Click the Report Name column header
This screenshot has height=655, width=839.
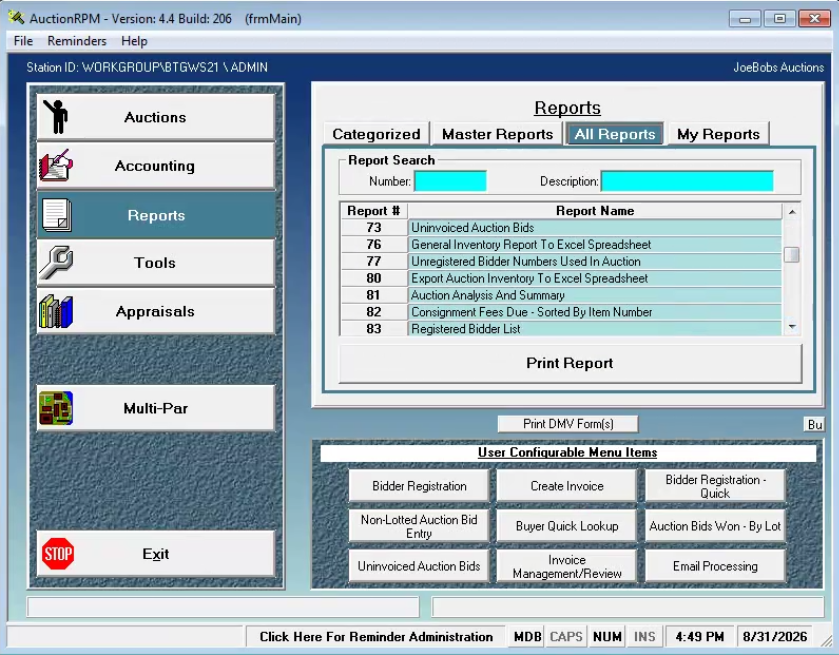pyautogui.click(x=594, y=211)
